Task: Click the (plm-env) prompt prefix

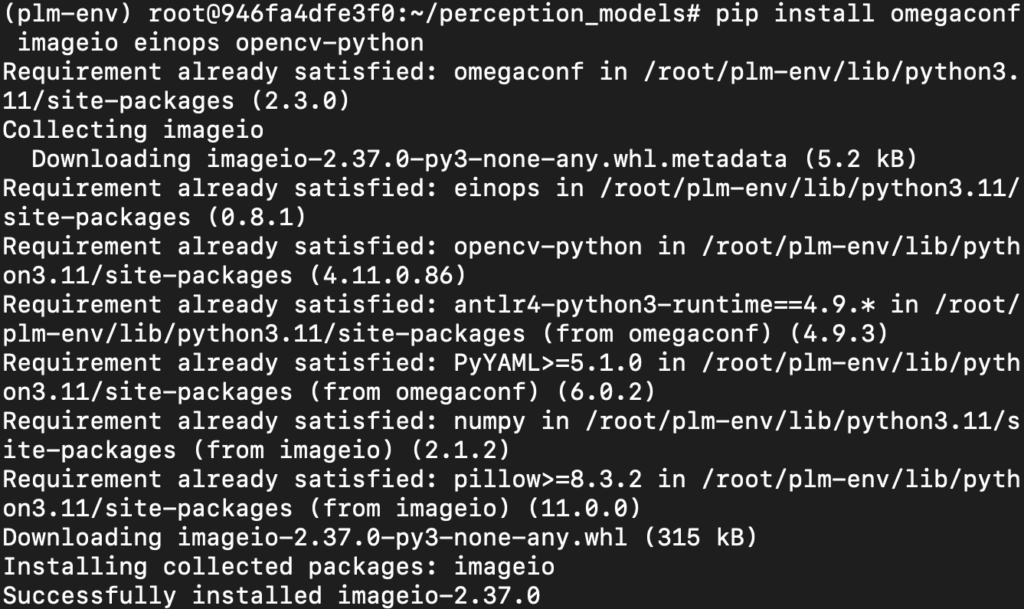Action: point(68,14)
